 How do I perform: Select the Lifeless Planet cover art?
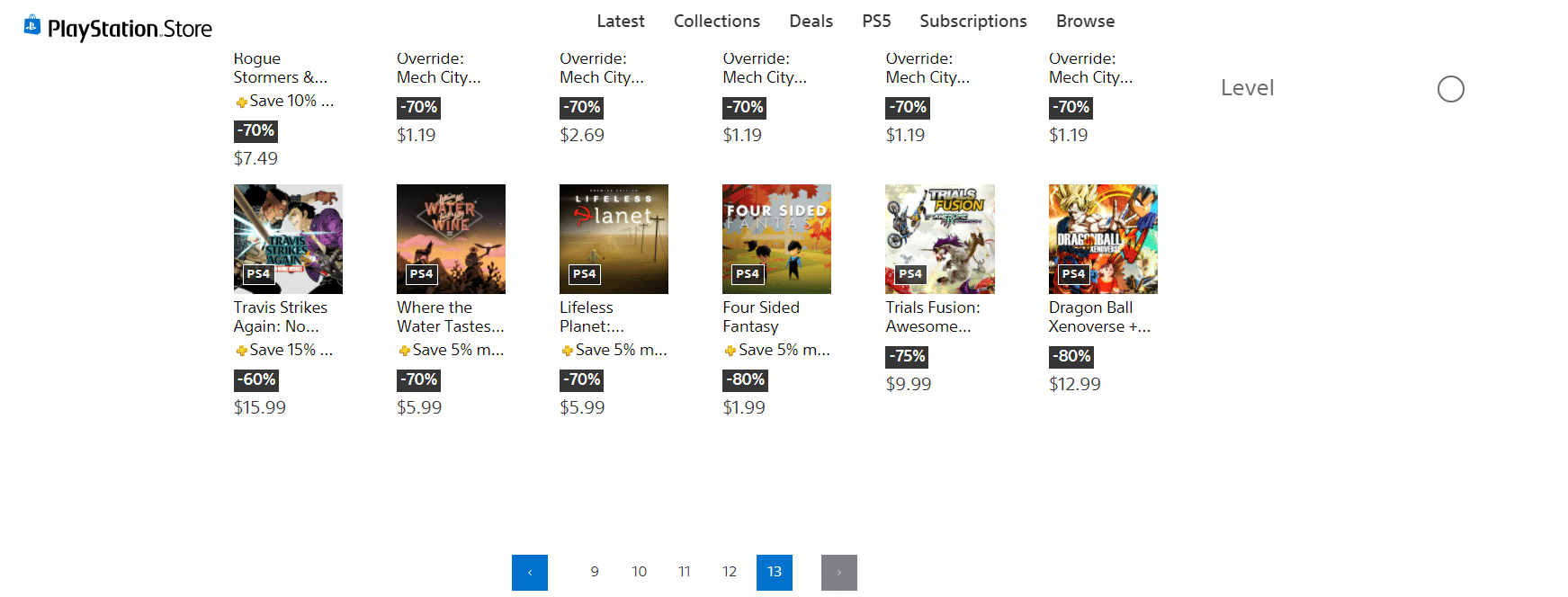pyautogui.click(x=614, y=238)
